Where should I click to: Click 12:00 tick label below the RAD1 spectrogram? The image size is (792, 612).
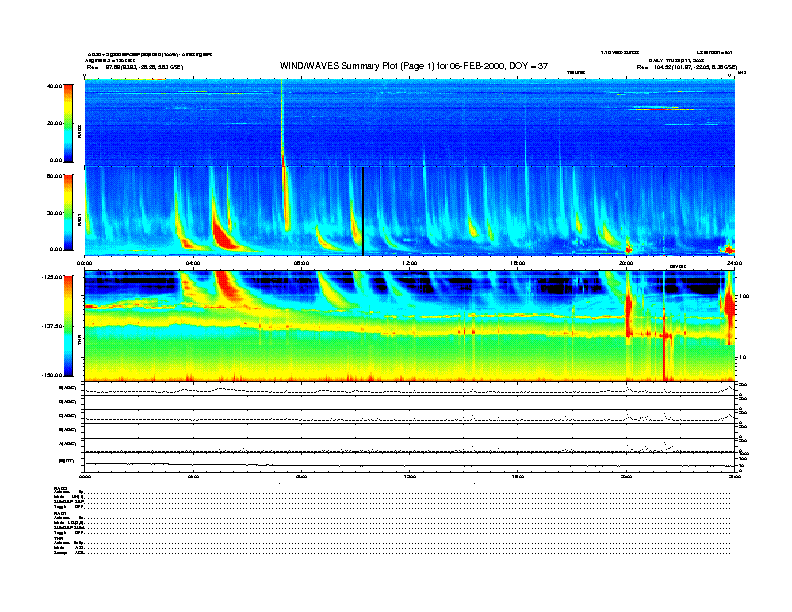pyautogui.click(x=410, y=263)
